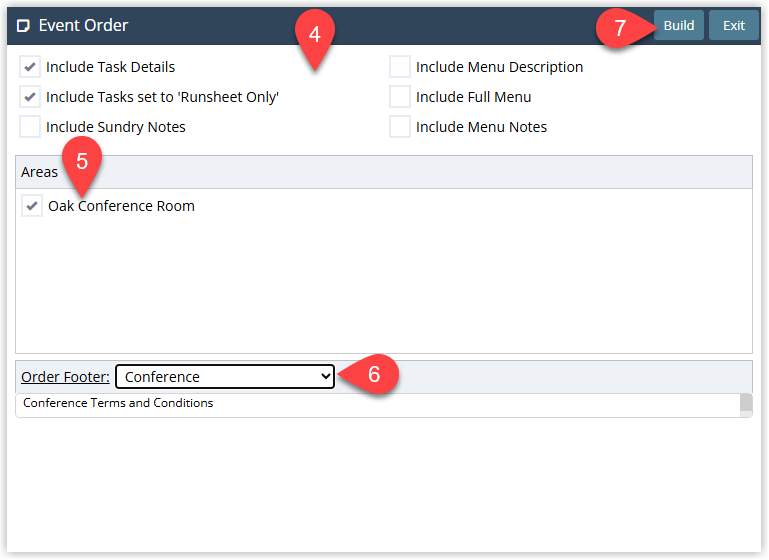Click the Event Order title text

click(83, 25)
